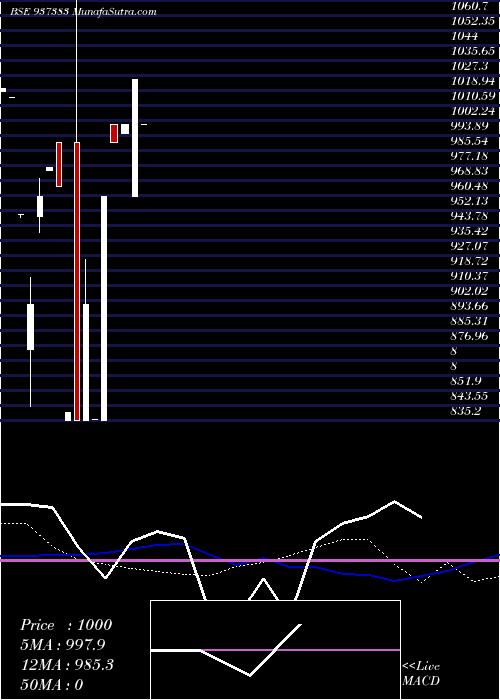This screenshot has width=500, height=700.
Task: Click the 1052.35 price axis label
Action: click(471, 21)
